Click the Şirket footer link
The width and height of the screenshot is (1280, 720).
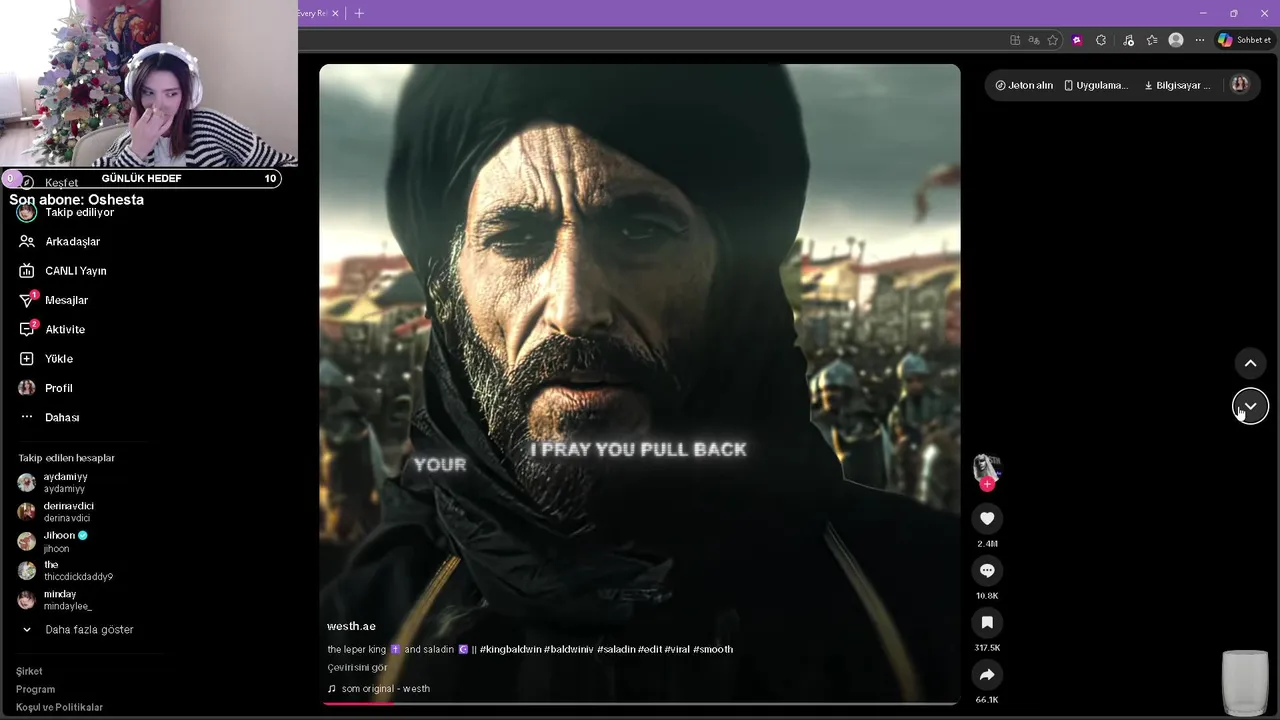click(x=29, y=671)
